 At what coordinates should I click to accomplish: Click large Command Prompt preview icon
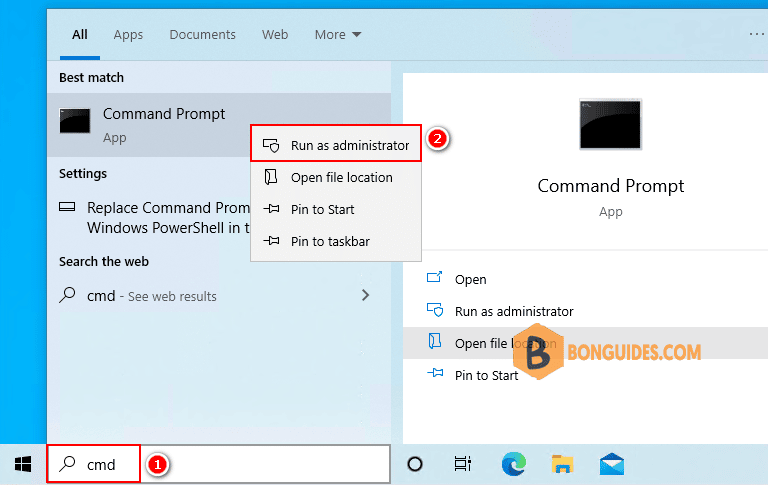610,124
